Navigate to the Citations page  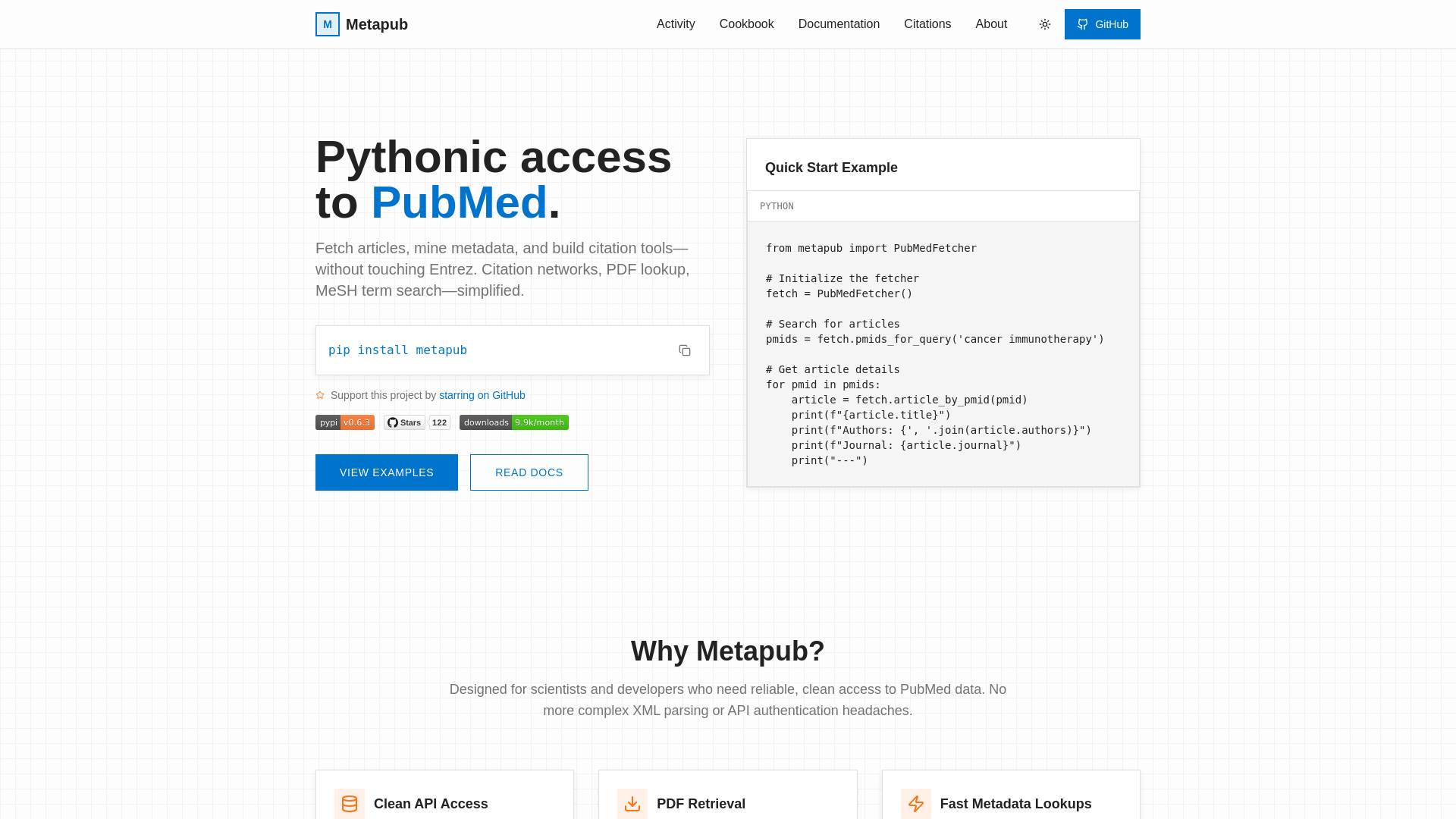point(927,24)
